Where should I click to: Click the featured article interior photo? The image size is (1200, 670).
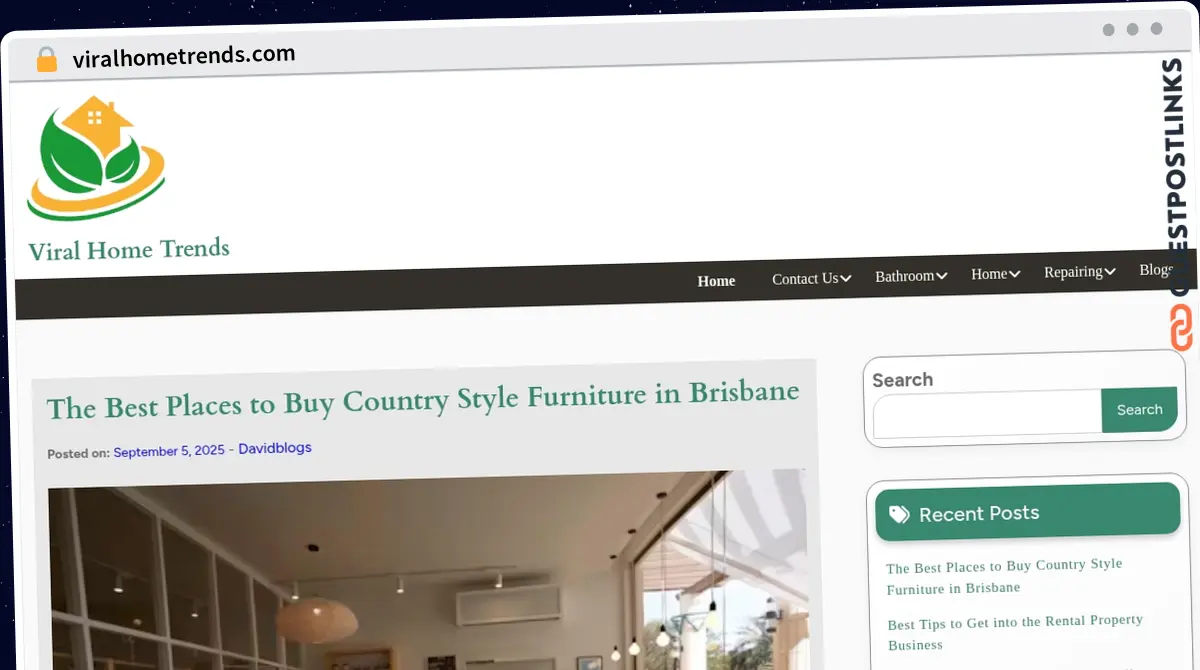[x=427, y=575]
